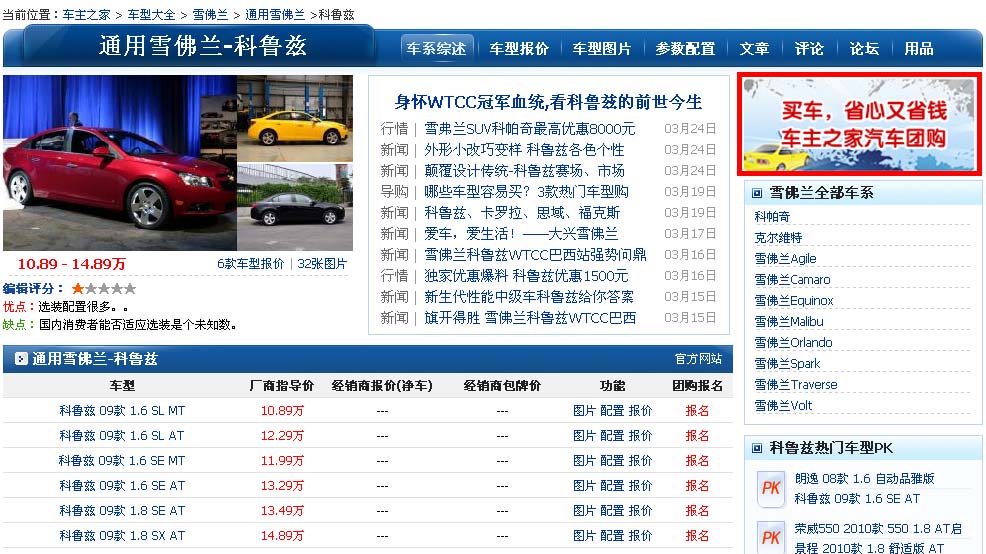Click 配置 for 1.6 SL AT row
The width and height of the screenshot is (986, 554).
612,436
